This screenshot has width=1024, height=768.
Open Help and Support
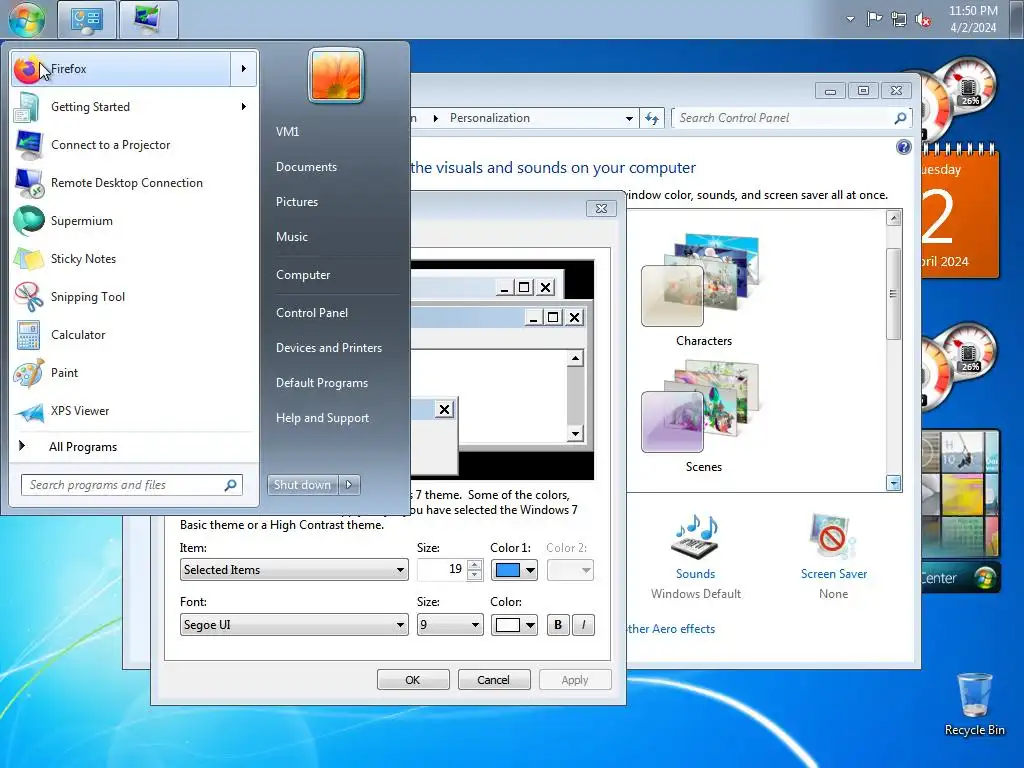(x=322, y=418)
